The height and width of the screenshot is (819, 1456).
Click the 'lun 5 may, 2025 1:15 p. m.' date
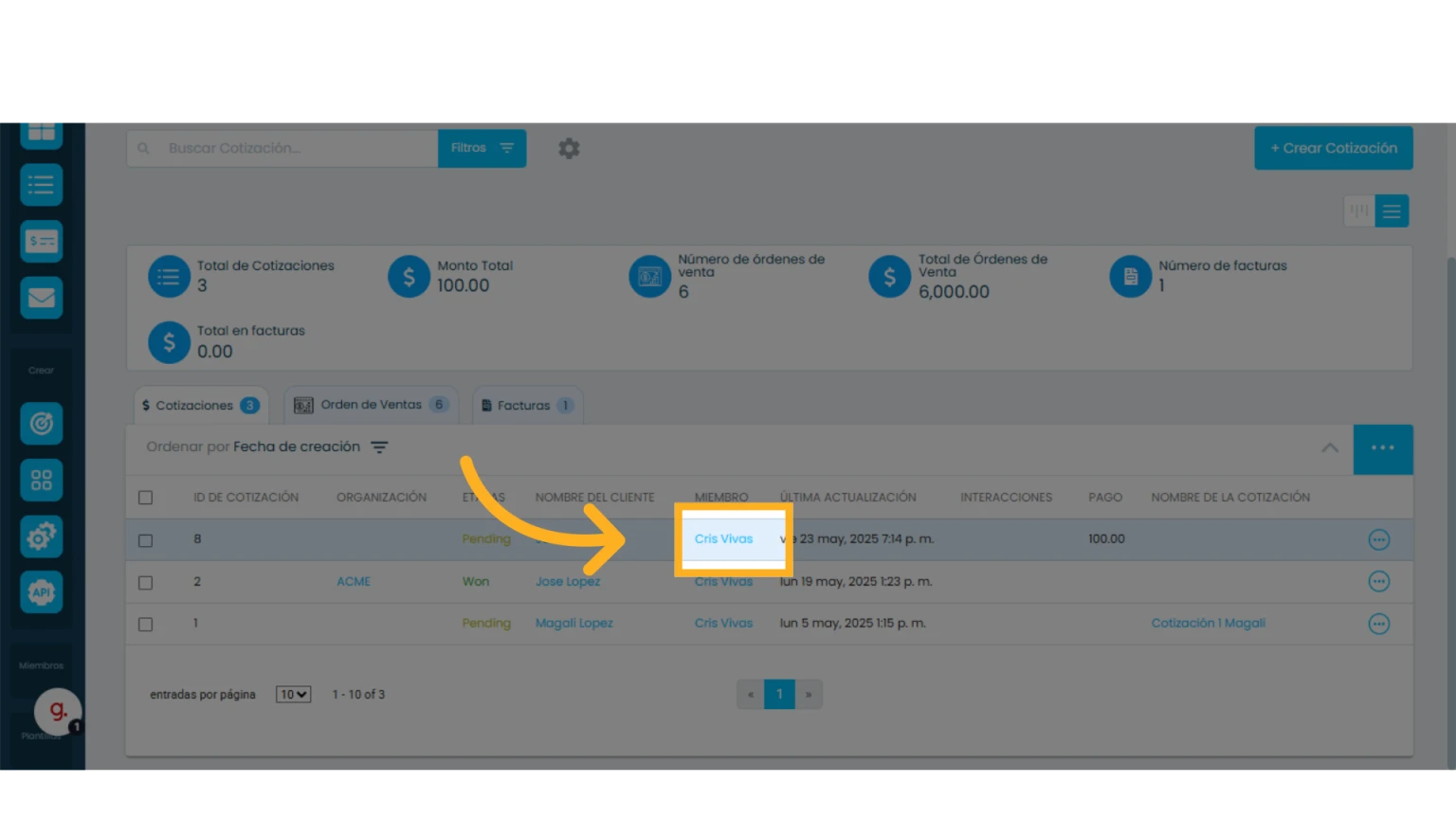pos(853,624)
